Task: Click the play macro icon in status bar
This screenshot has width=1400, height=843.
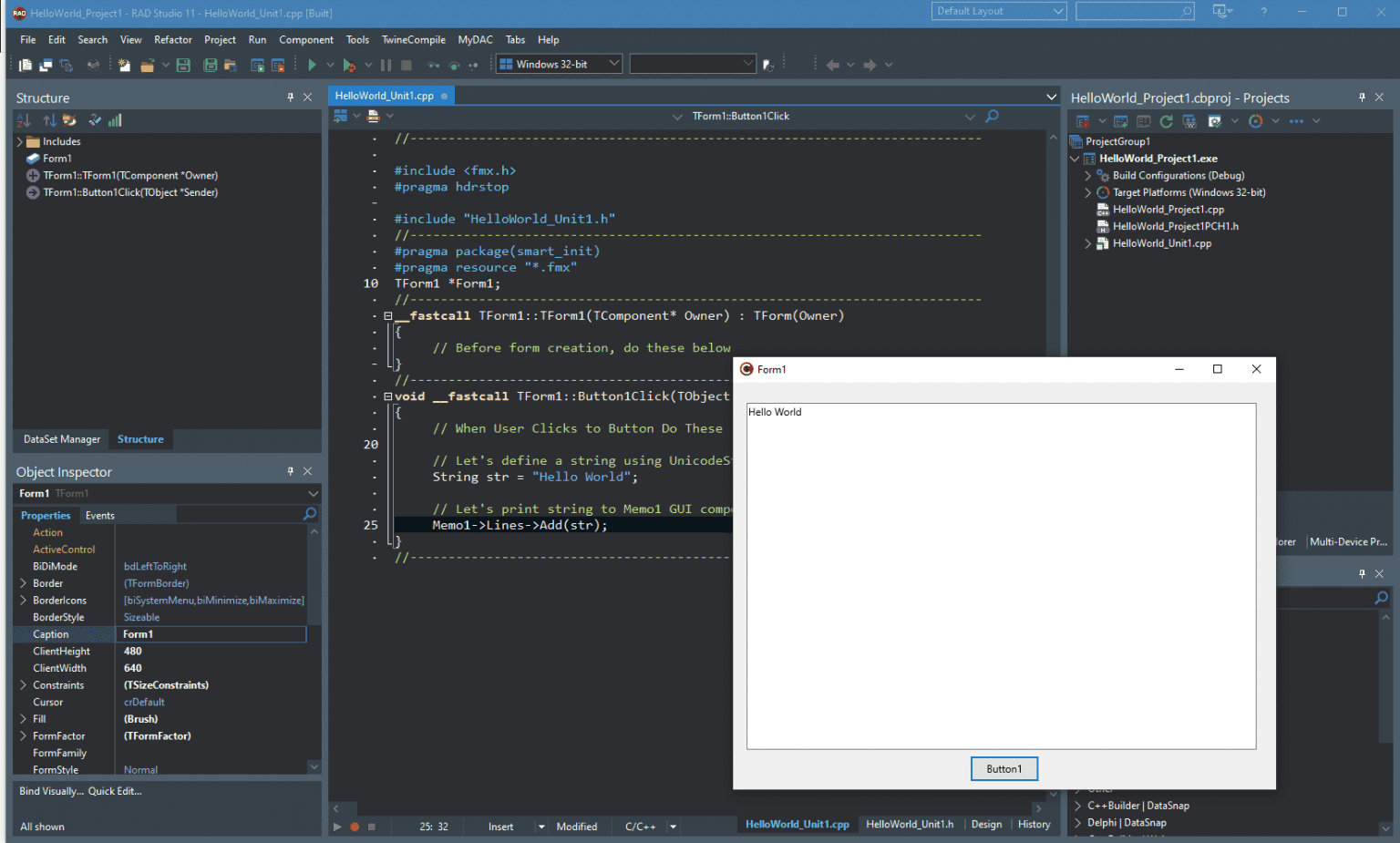Action: coord(337,827)
